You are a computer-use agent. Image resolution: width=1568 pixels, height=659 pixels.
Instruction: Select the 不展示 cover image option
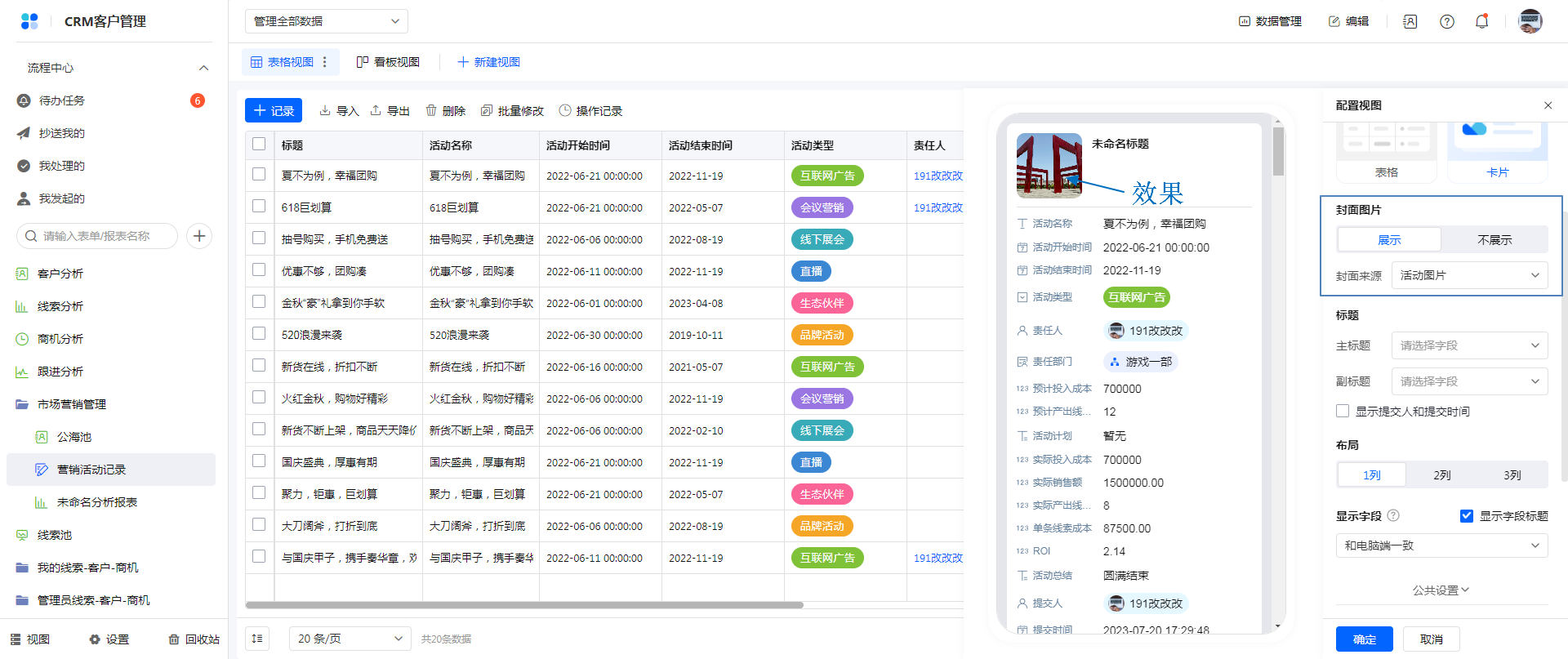tap(1494, 240)
